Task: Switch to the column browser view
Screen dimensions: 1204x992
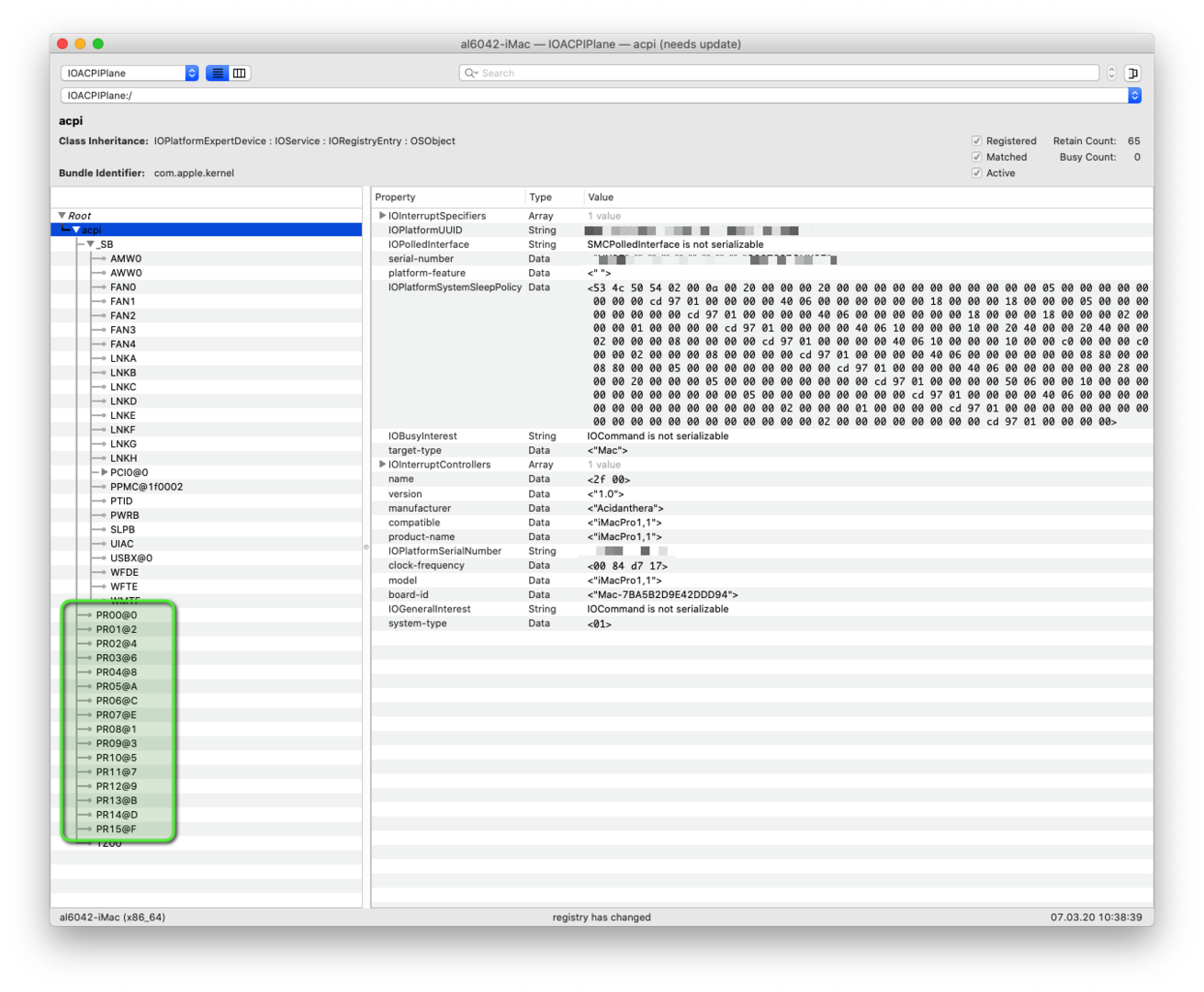Action: [x=240, y=73]
